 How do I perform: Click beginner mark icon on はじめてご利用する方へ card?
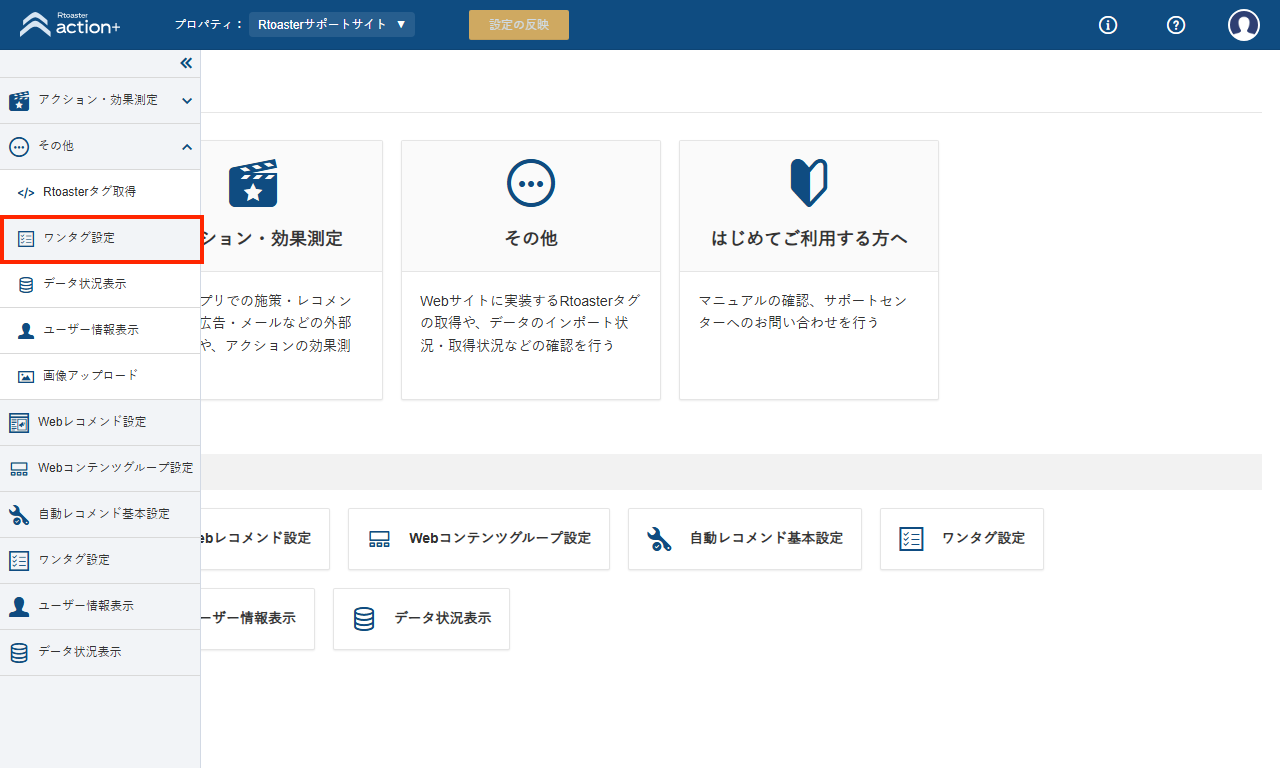point(809,183)
